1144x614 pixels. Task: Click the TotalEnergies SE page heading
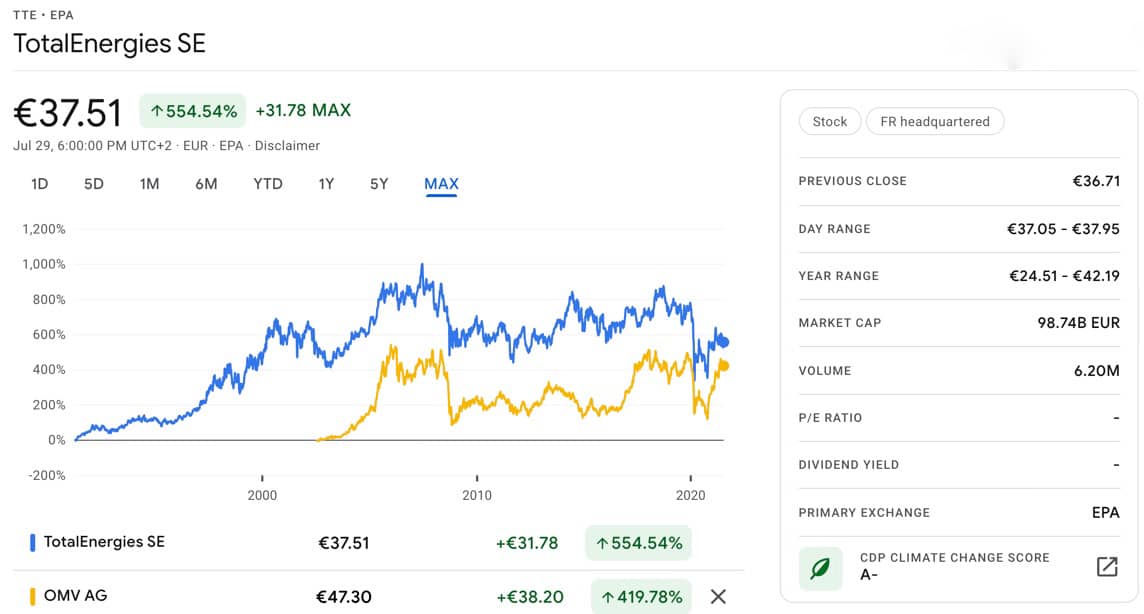pos(109,44)
